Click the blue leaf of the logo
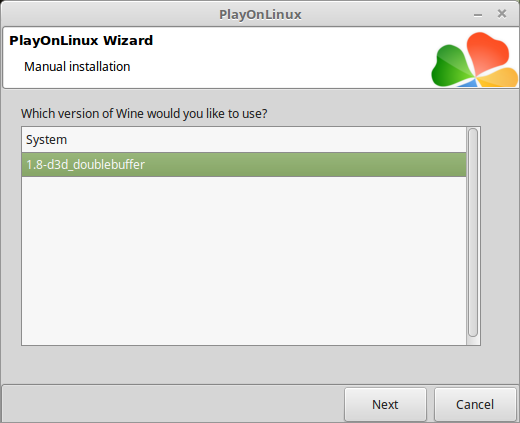520x423 pixels. [468, 83]
